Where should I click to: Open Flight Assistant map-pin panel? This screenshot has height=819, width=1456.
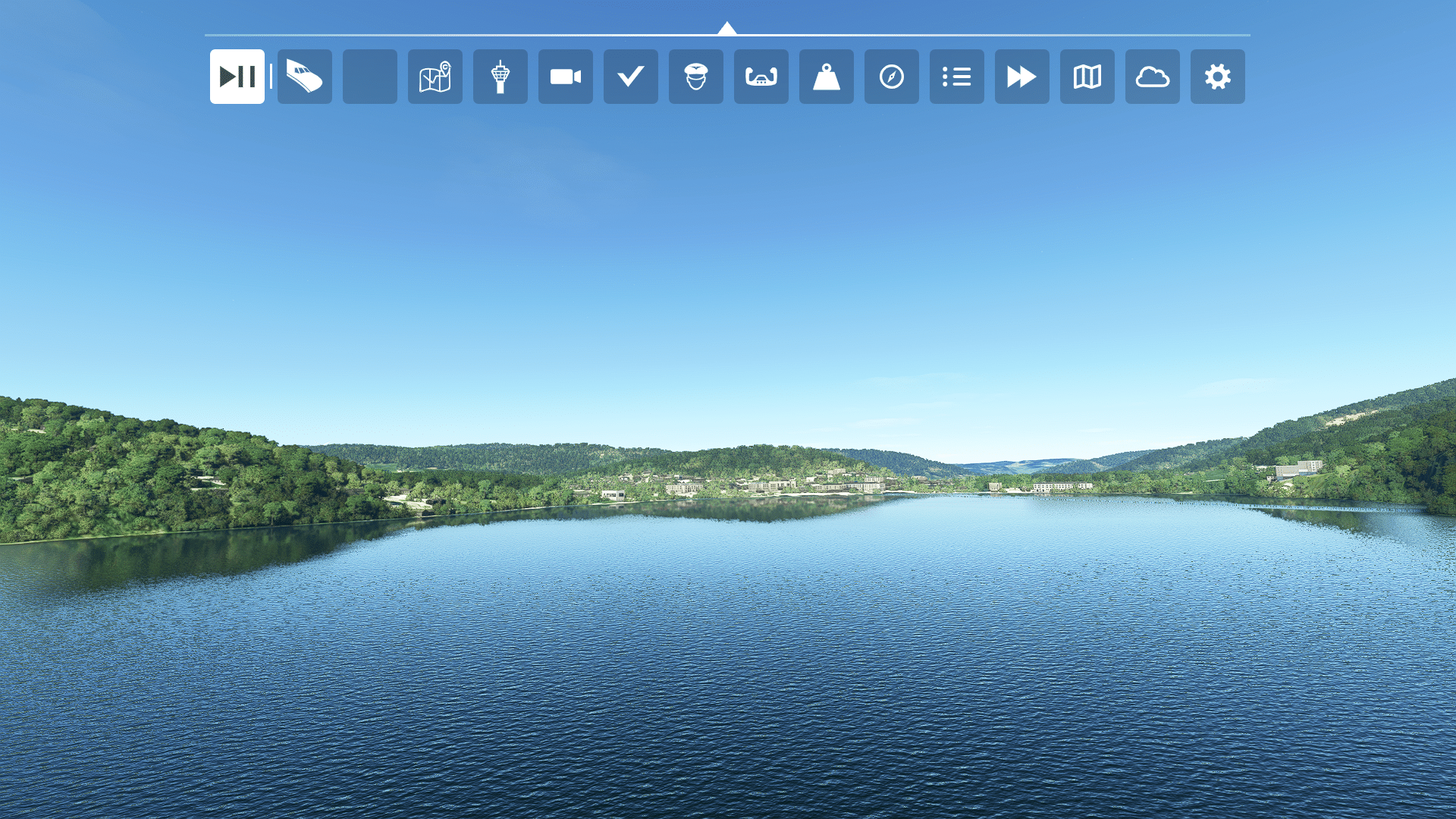(435, 77)
